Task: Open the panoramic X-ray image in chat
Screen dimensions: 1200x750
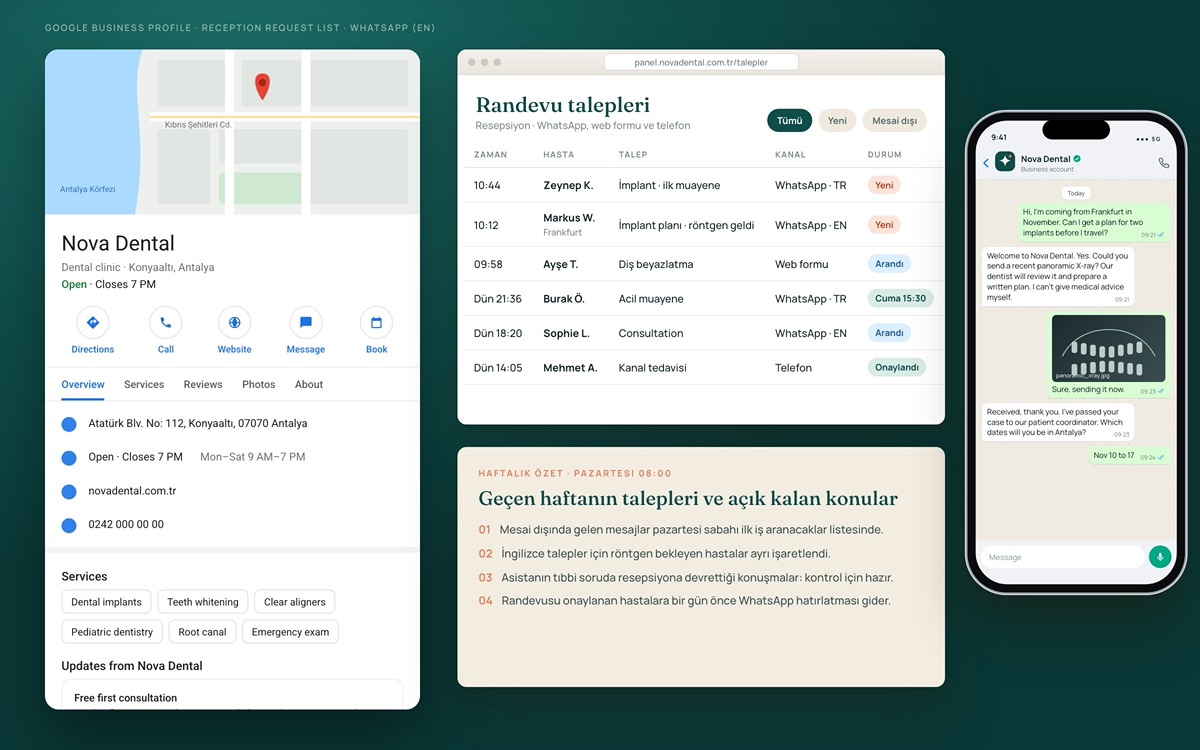Action: coord(1109,349)
